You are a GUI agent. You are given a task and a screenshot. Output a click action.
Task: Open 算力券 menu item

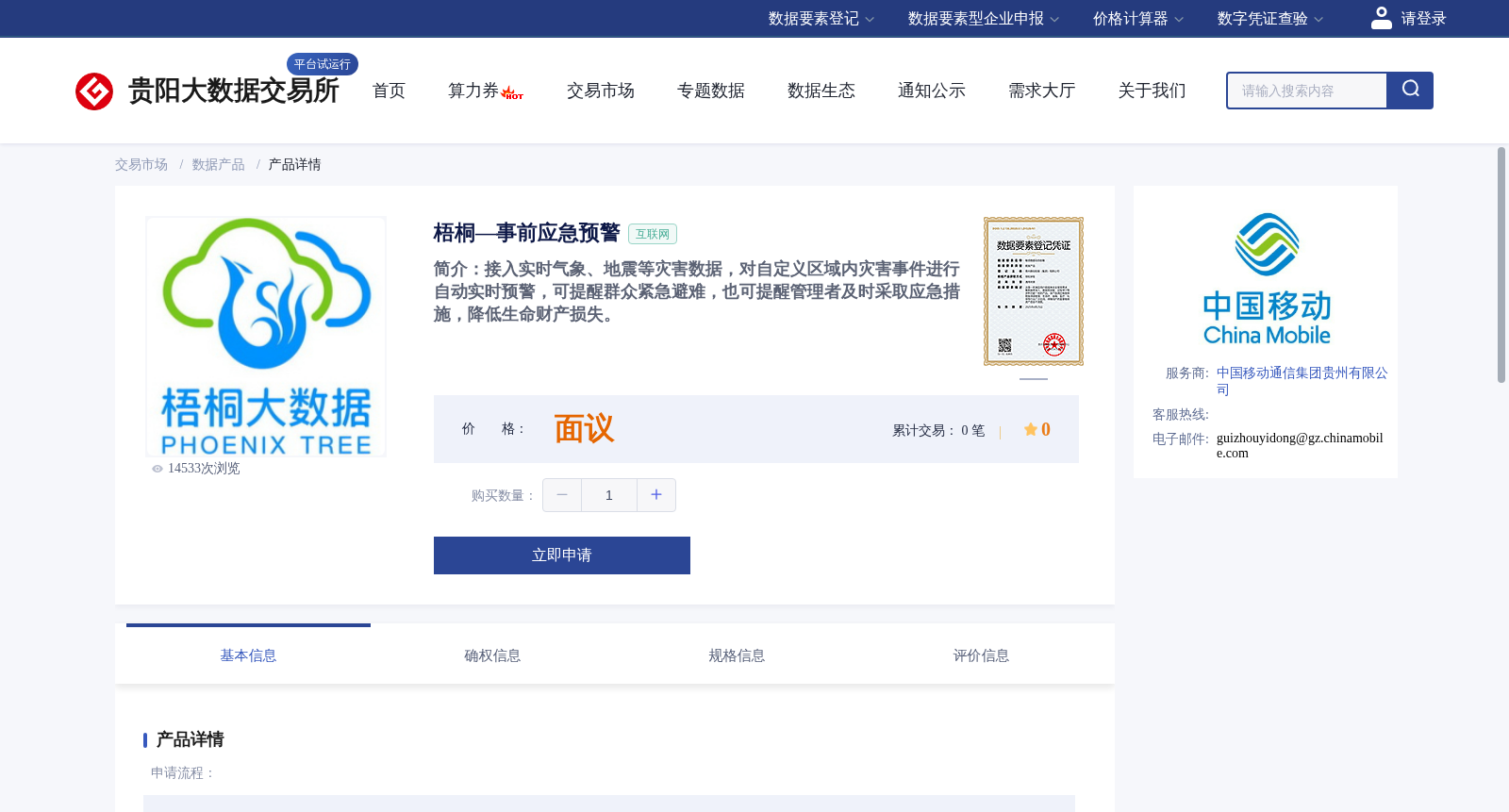[x=473, y=91]
